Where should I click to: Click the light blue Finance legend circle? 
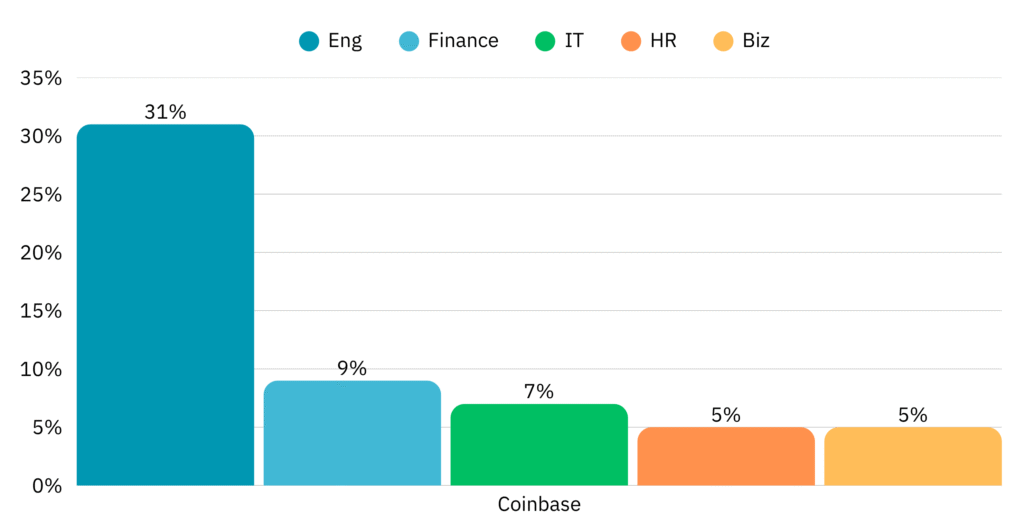tap(409, 41)
